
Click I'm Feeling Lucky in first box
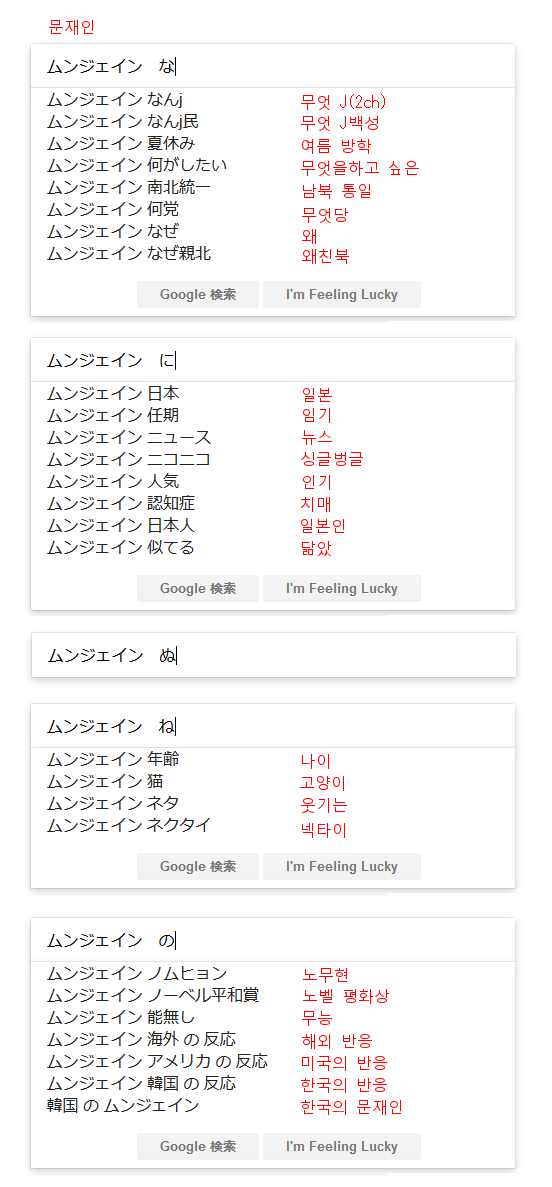coord(341,294)
